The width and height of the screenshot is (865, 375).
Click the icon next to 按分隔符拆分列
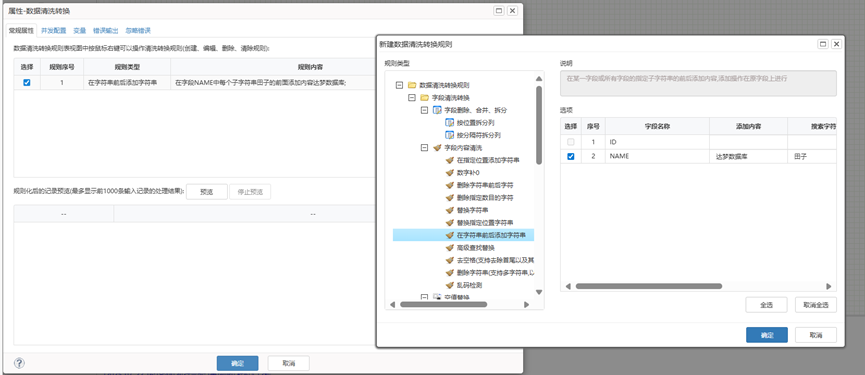[449, 135]
